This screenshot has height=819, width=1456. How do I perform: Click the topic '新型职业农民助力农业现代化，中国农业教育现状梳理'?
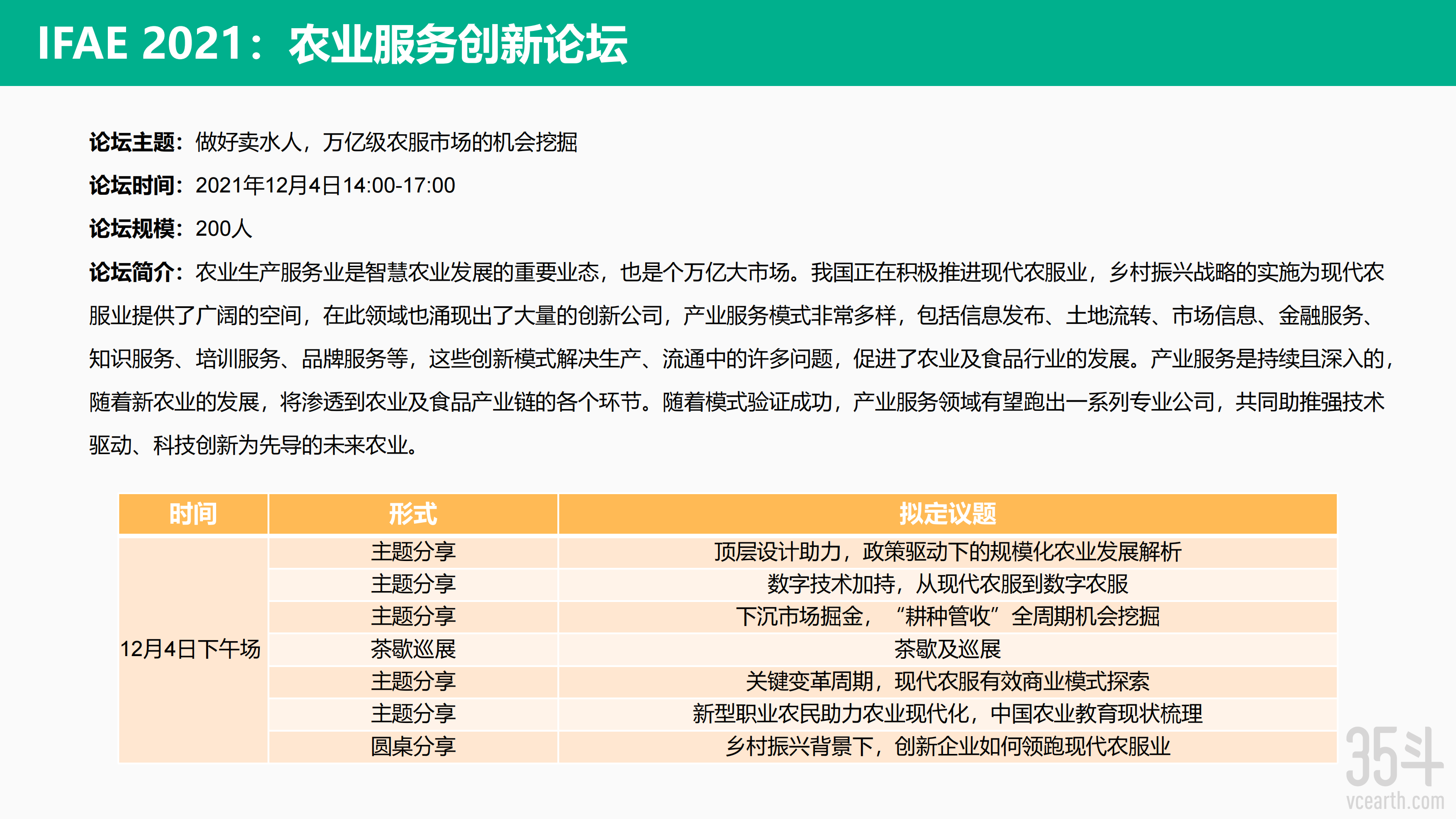[x=948, y=713]
